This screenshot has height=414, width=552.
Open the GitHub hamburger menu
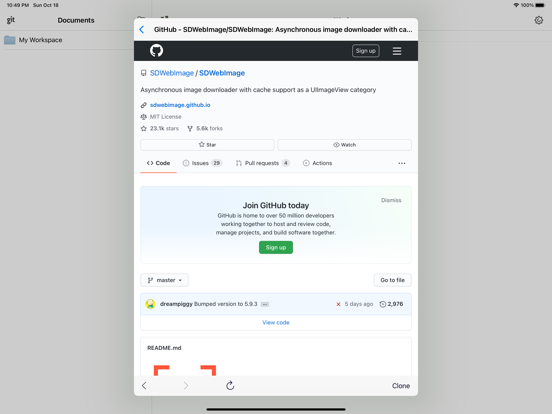click(x=397, y=51)
